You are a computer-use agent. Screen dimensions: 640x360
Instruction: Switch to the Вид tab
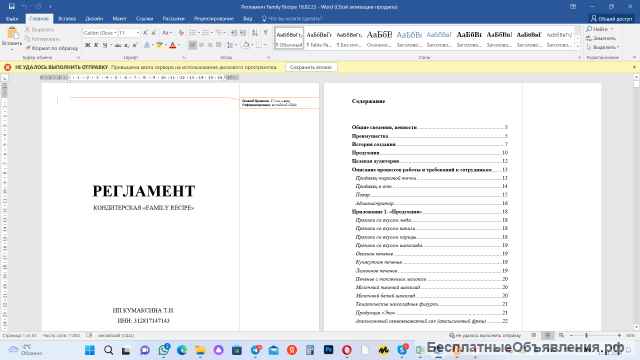click(247, 19)
